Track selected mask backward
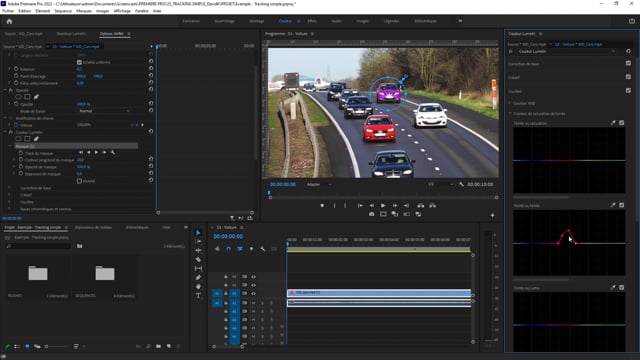Image resolution: width=640 pixels, height=360 pixels. pyautogui.click(x=89, y=153)
